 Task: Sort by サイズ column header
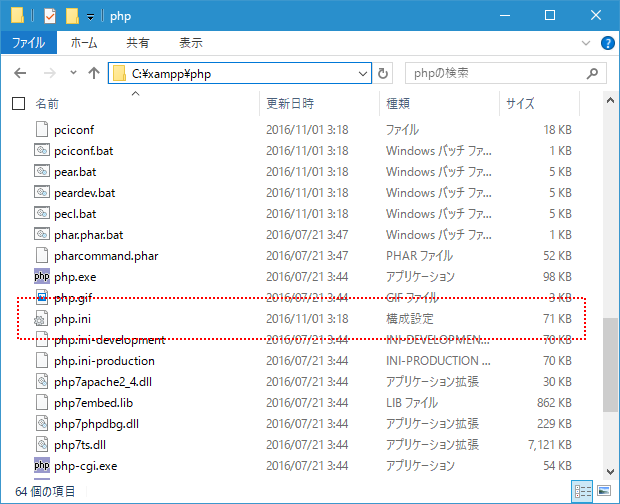(x=520, y=104)
